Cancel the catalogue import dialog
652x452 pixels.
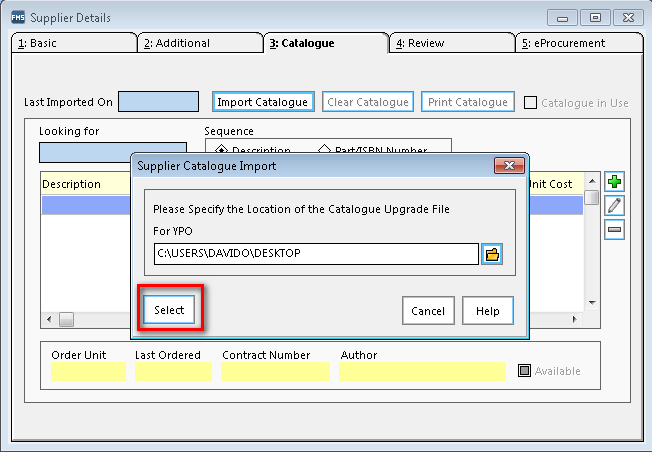tap(428, 311)
